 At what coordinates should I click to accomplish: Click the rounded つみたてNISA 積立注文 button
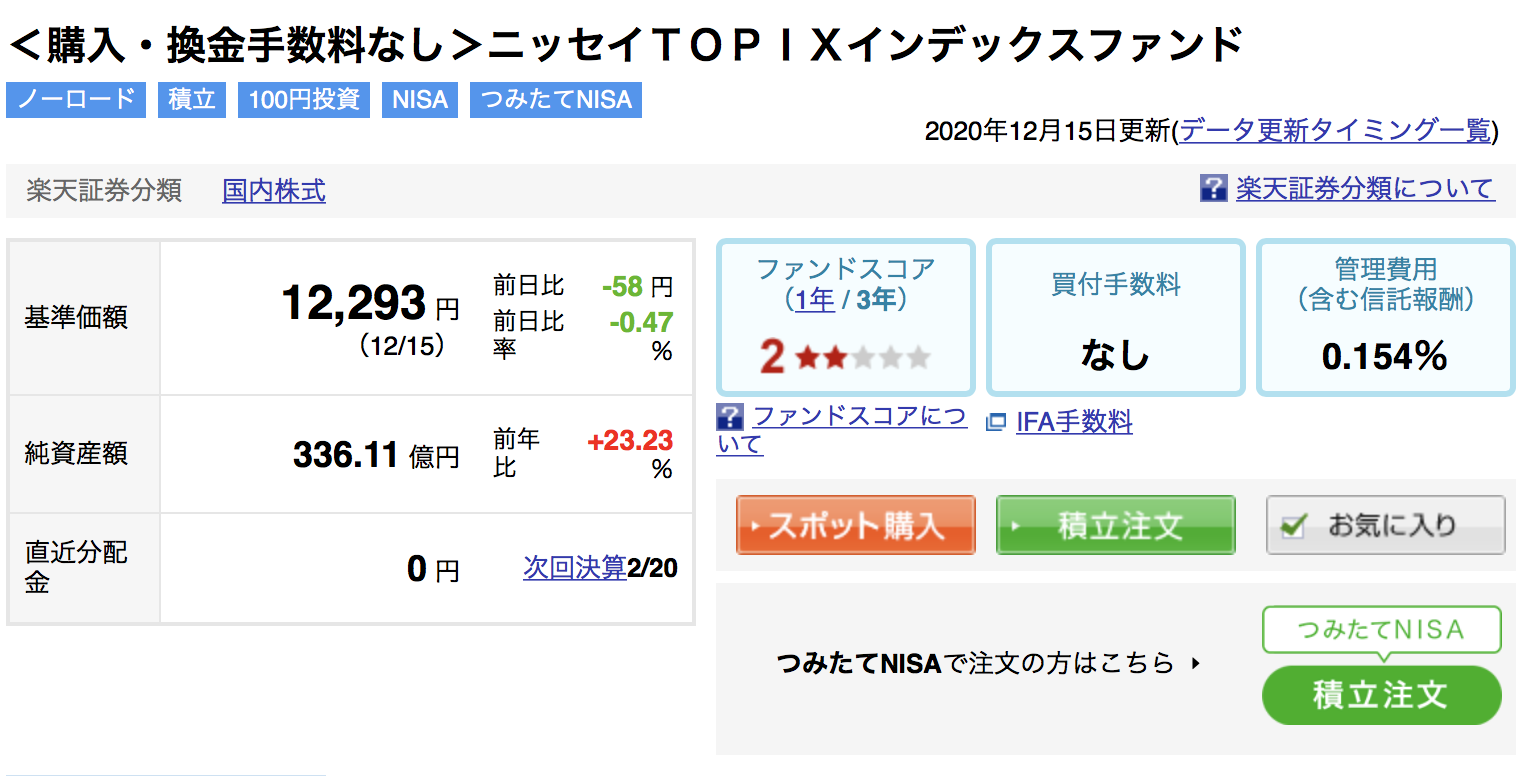click(x=1382, y=695)
